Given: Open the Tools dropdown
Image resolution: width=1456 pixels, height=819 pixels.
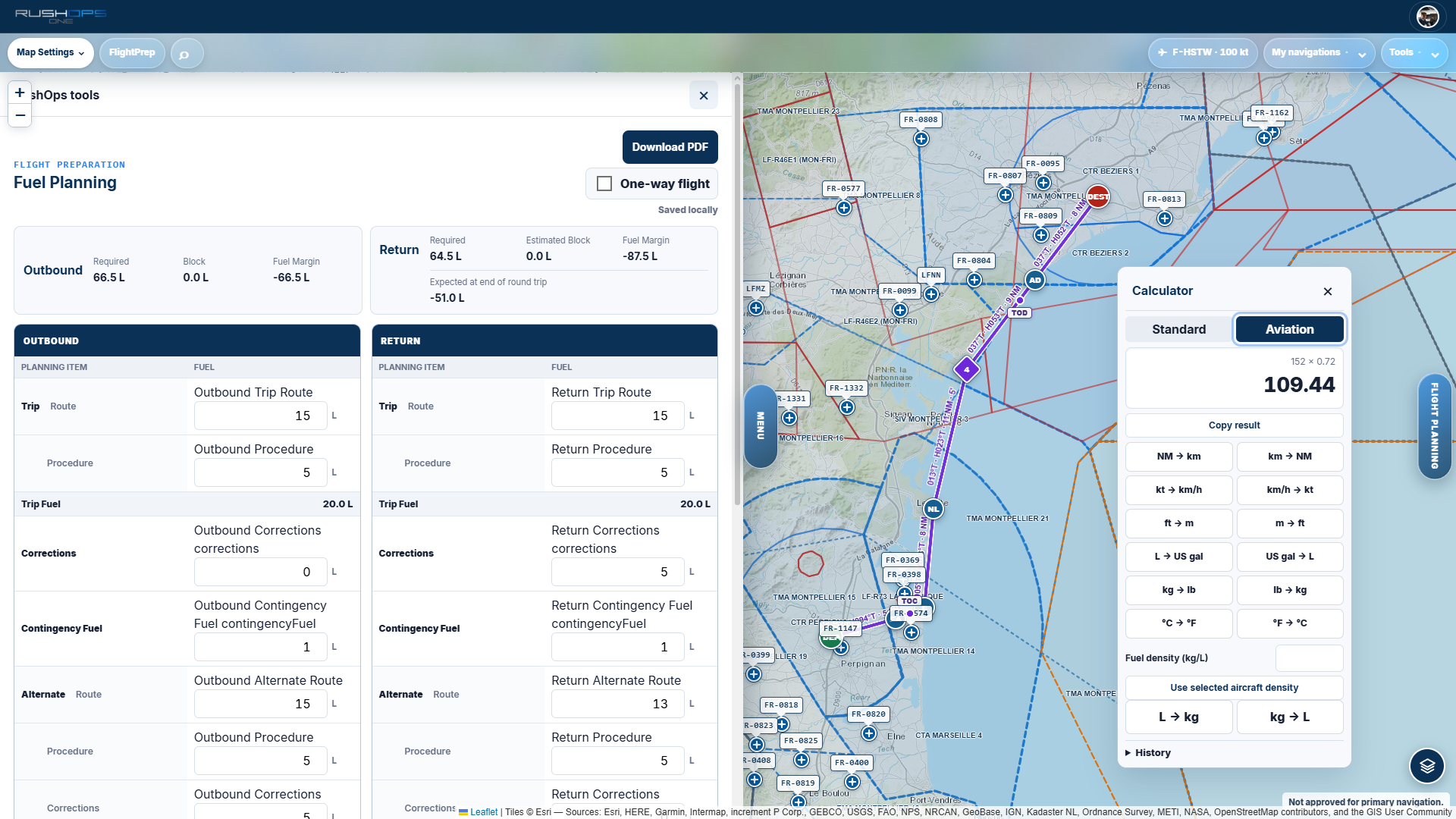Looking at the screenshot, I should point(1414,53).
